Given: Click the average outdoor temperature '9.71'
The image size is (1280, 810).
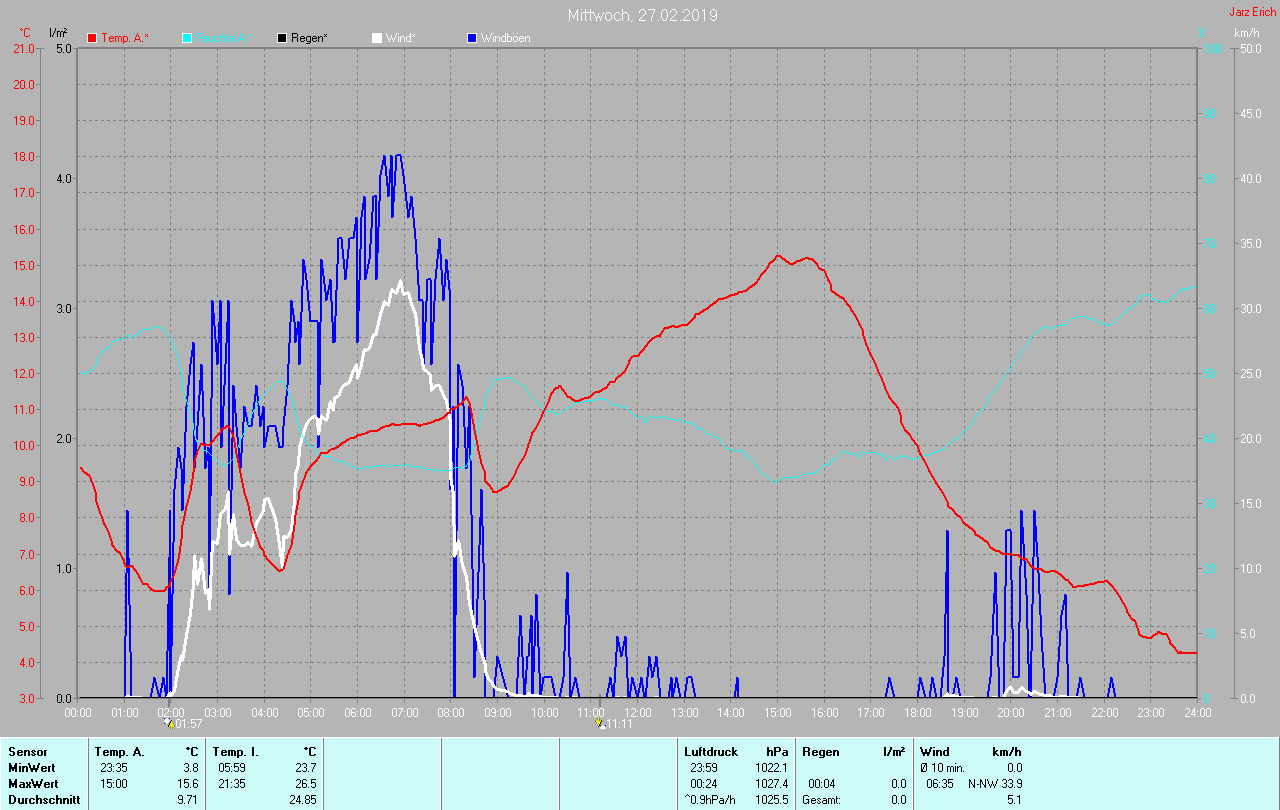Looking at the screenshot, I should tap(188, 800).
